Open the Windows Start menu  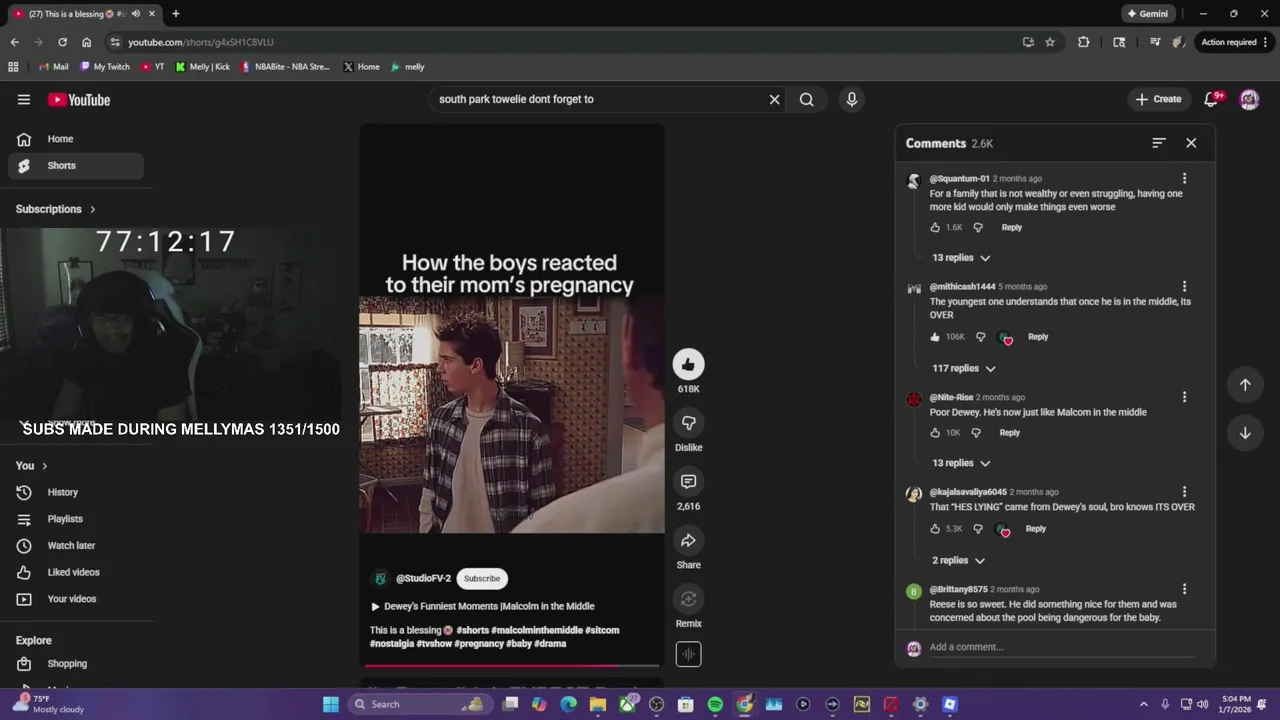(x=331, y=704)
